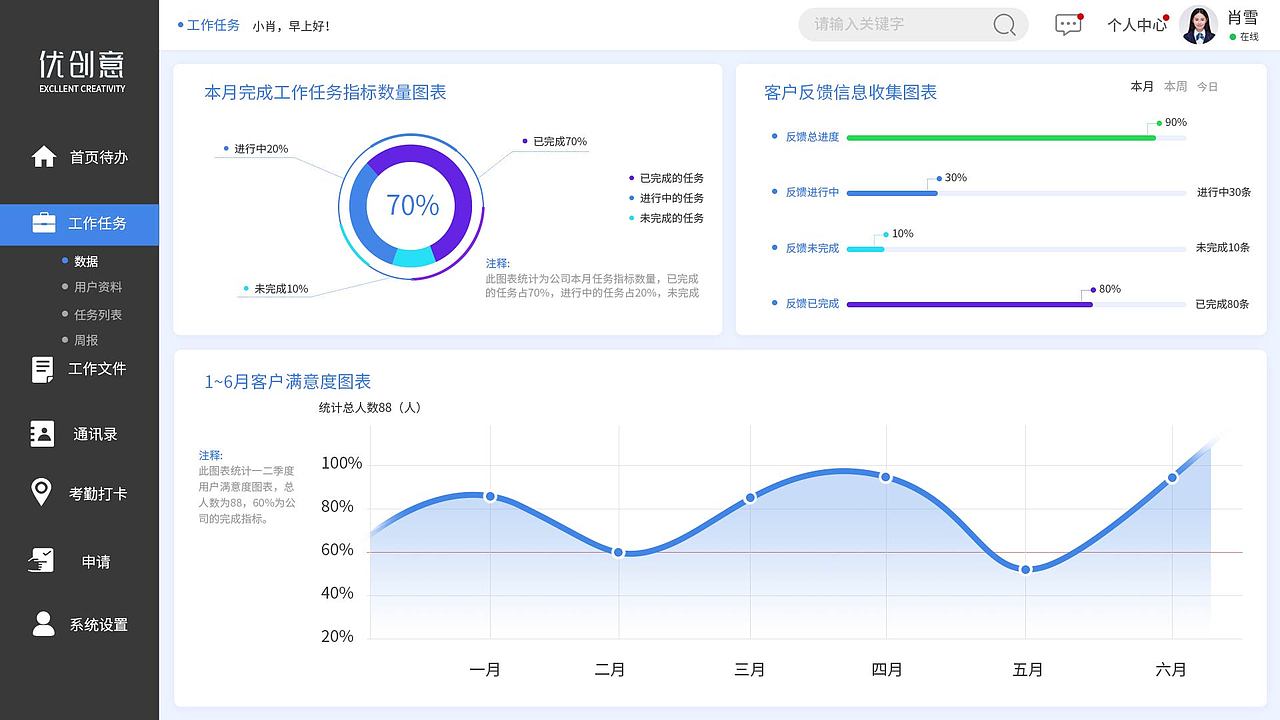Click the briefcase icon beside 工作任务
The width and height of the screenshot is (1280, 720).
(44, 223)
